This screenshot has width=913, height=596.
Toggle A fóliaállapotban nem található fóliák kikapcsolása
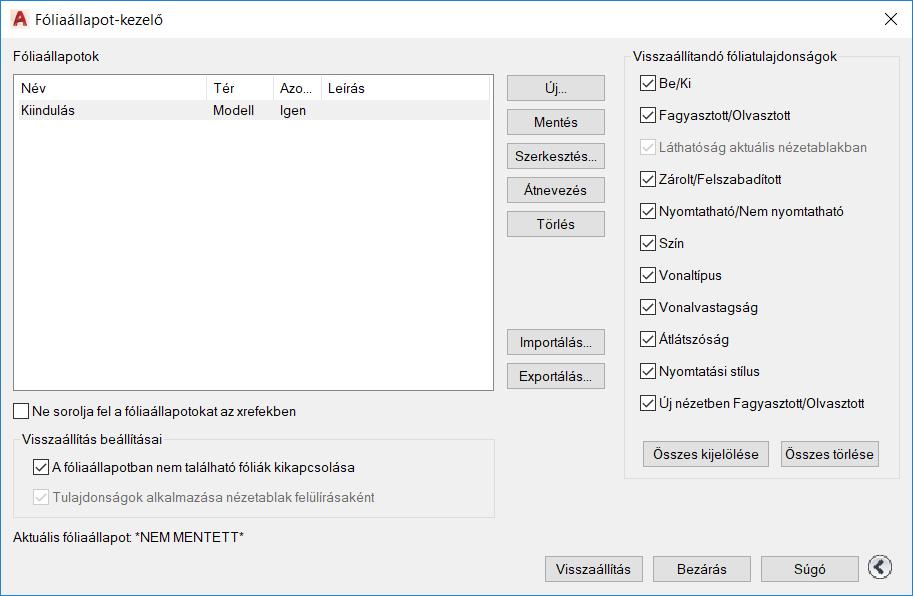[41, 467]
